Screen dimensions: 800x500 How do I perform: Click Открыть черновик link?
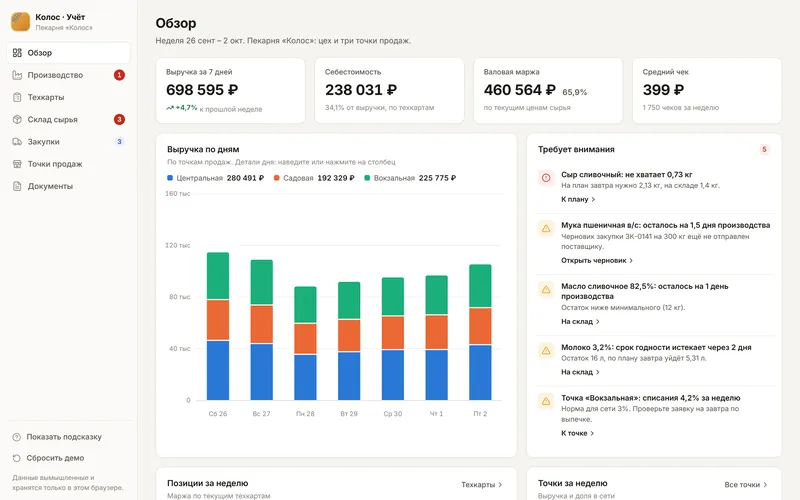pyautogui.click(x=597, y=260)
